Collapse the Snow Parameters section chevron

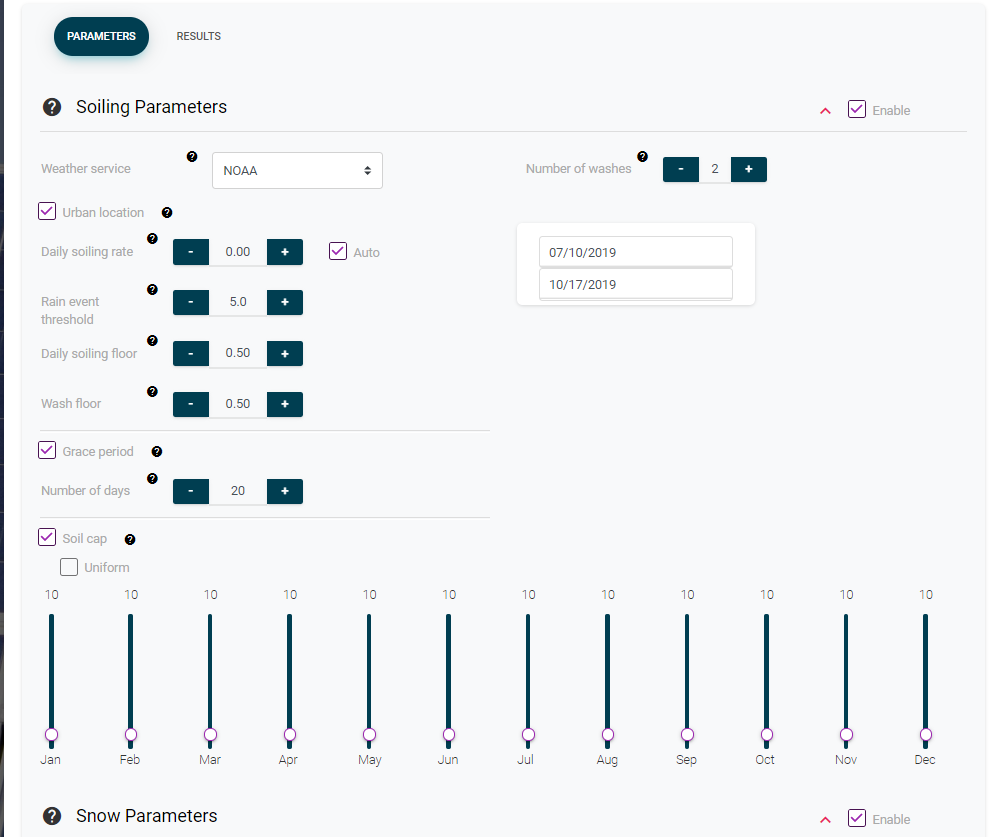pyautogui.click(x=825, y=820)
